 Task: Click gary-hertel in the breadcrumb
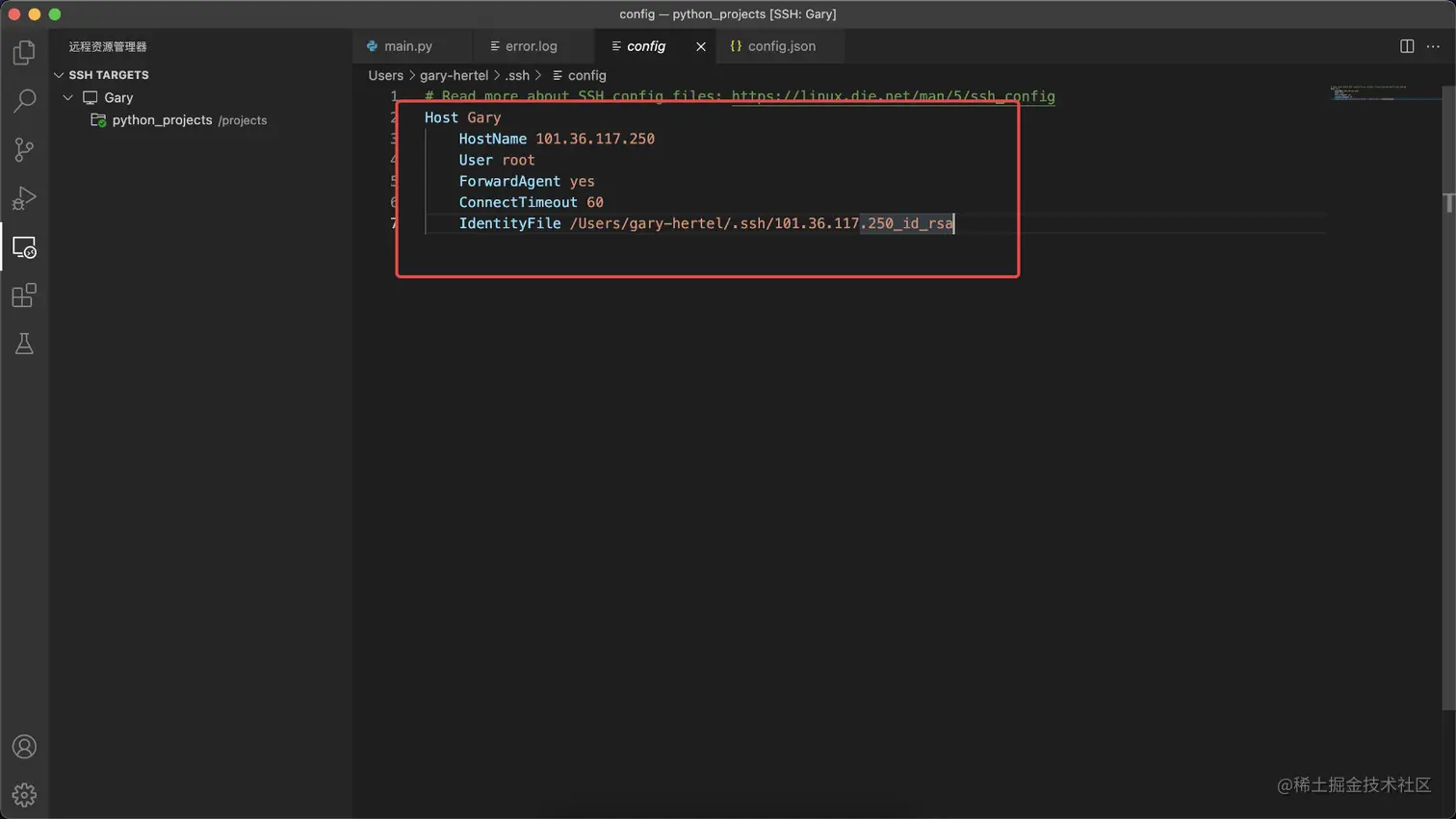(454, 75)
